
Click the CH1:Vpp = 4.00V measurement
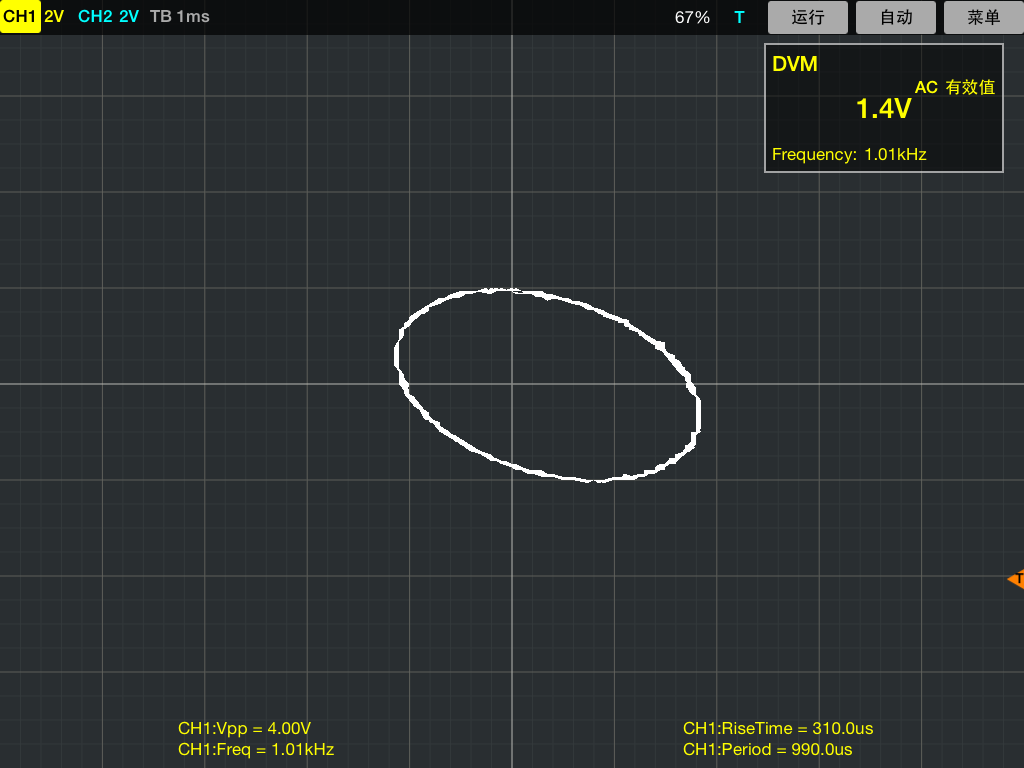pos(244,728)
